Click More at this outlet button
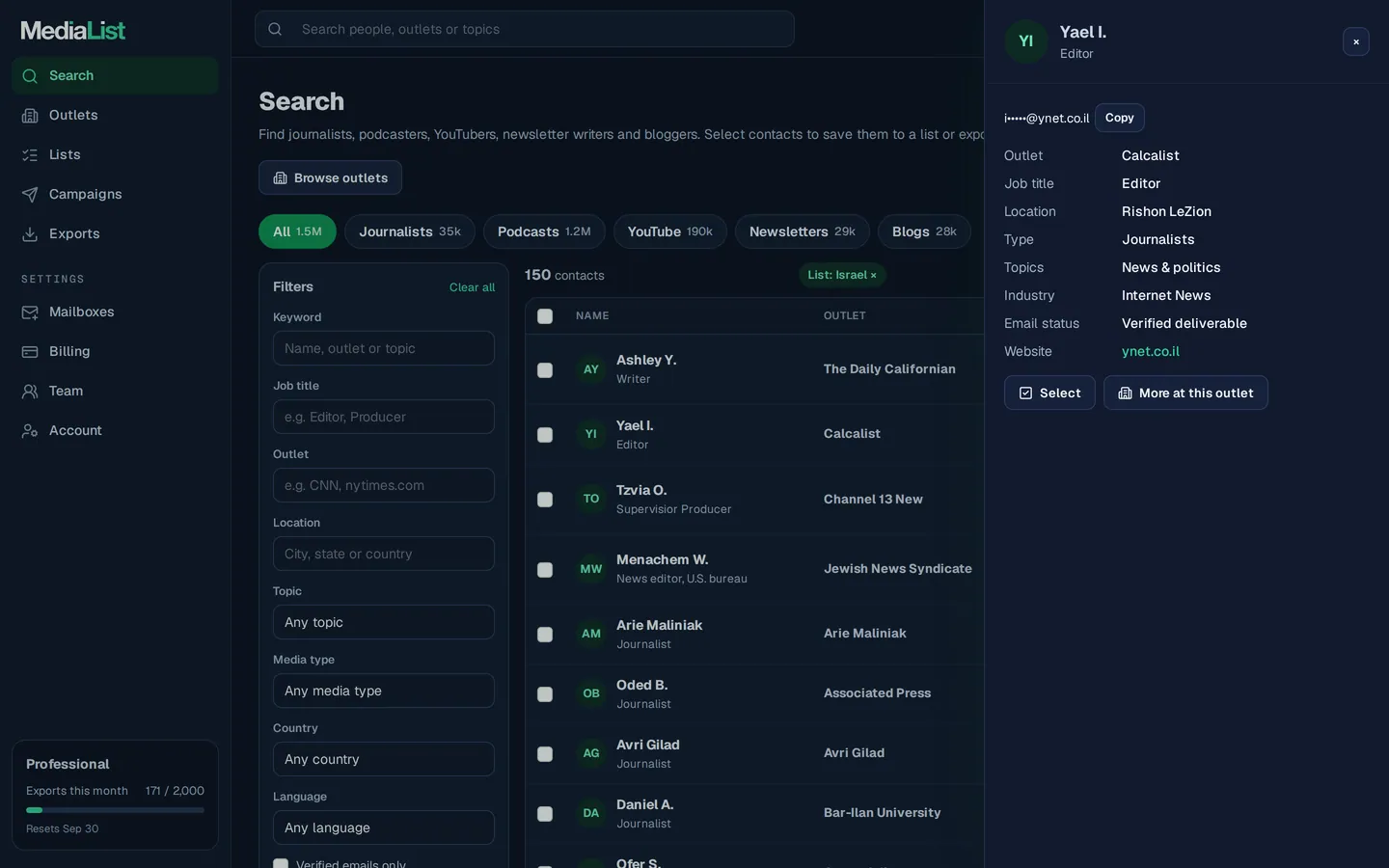 pos(1185,393)
